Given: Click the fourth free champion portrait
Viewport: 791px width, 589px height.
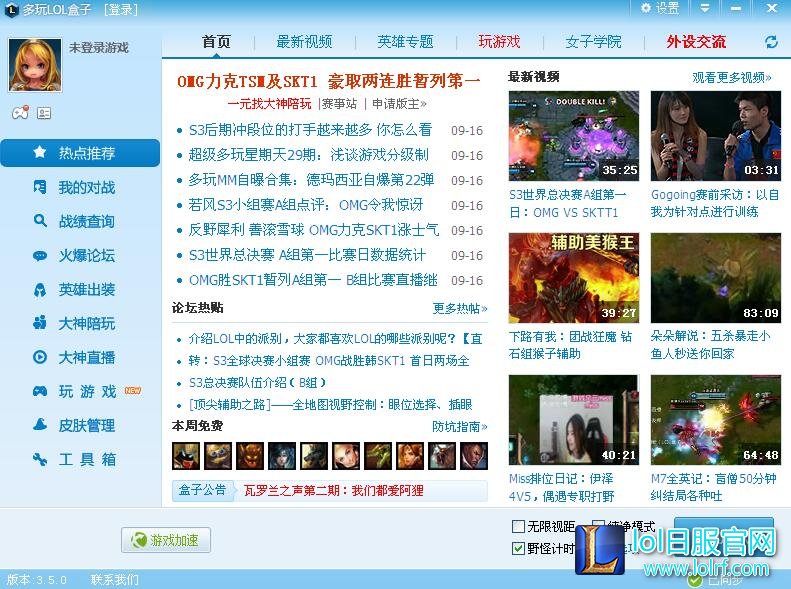Looking at the screenshot, I should (282, 455).
